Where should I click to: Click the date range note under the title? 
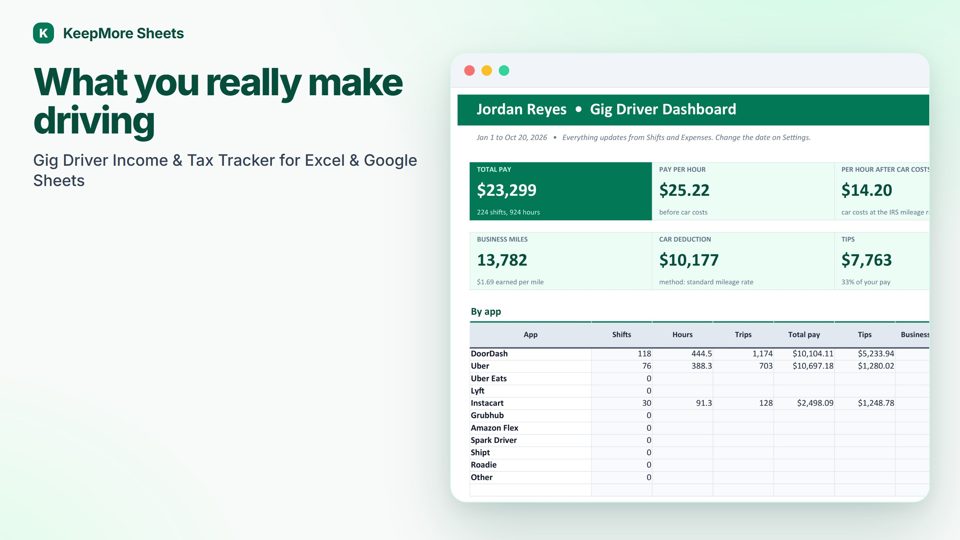tap(643, 137)
